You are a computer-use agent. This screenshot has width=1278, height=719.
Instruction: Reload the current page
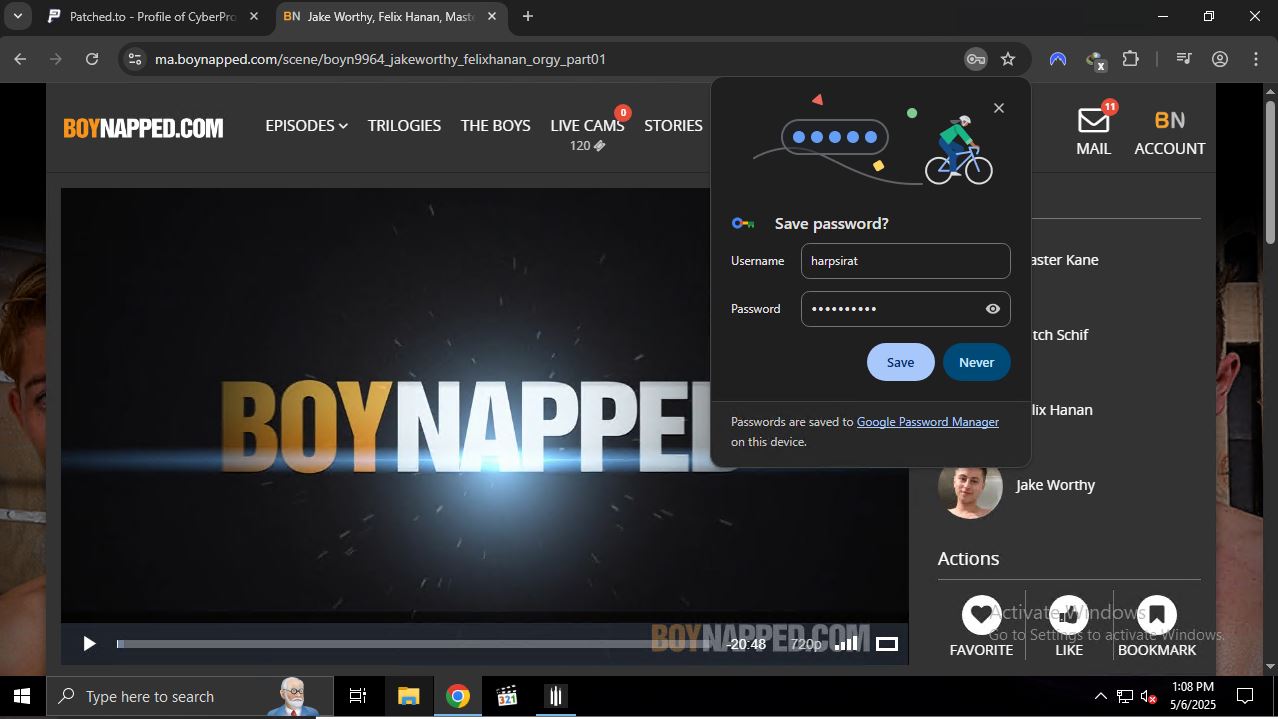[92, 59]
